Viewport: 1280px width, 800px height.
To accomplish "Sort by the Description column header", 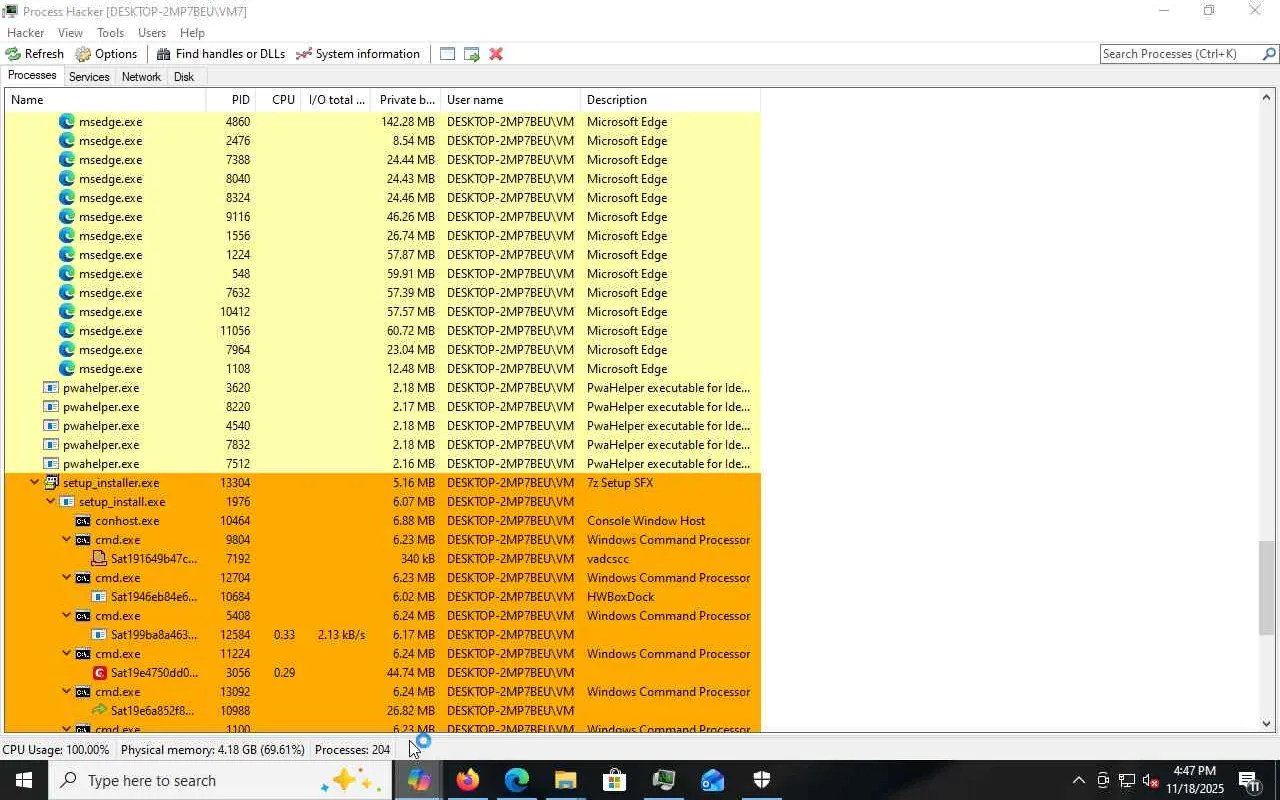I will [x=671, y=100].
